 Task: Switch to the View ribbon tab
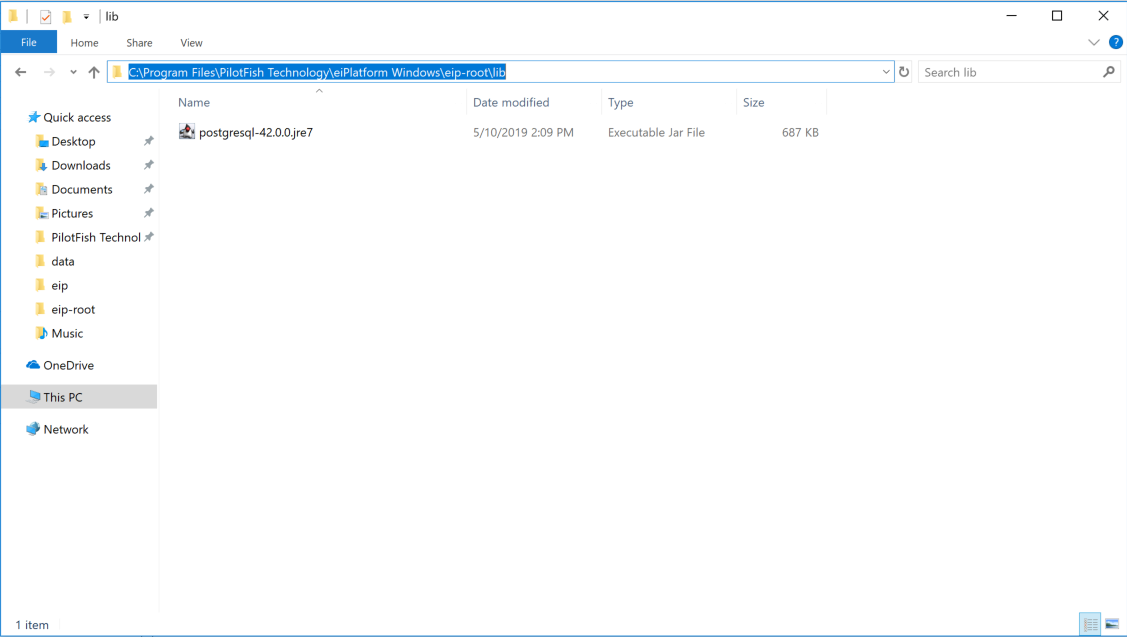click(x=191, y=42)
